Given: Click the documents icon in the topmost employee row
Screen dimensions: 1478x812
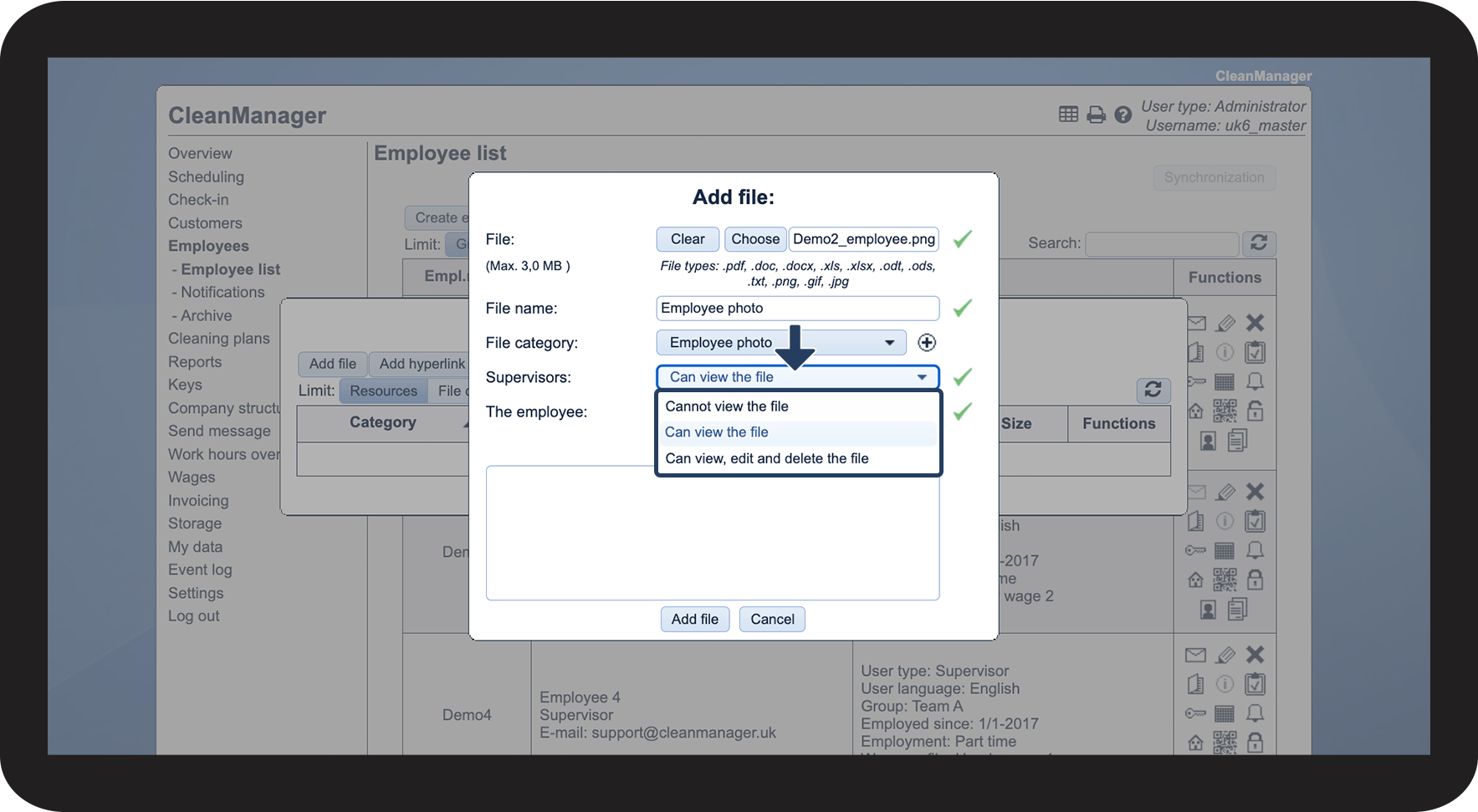Looking at the screenshot, I should point(1237,440).
